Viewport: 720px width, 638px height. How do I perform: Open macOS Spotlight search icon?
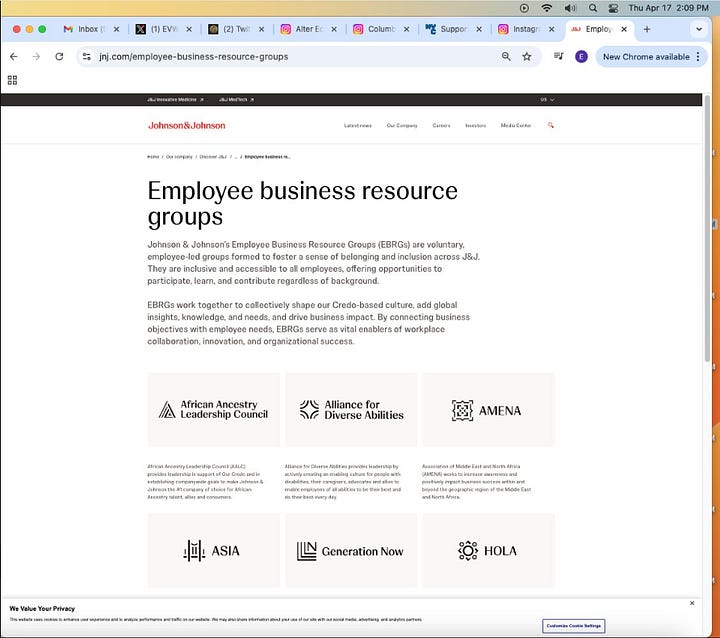593,8
